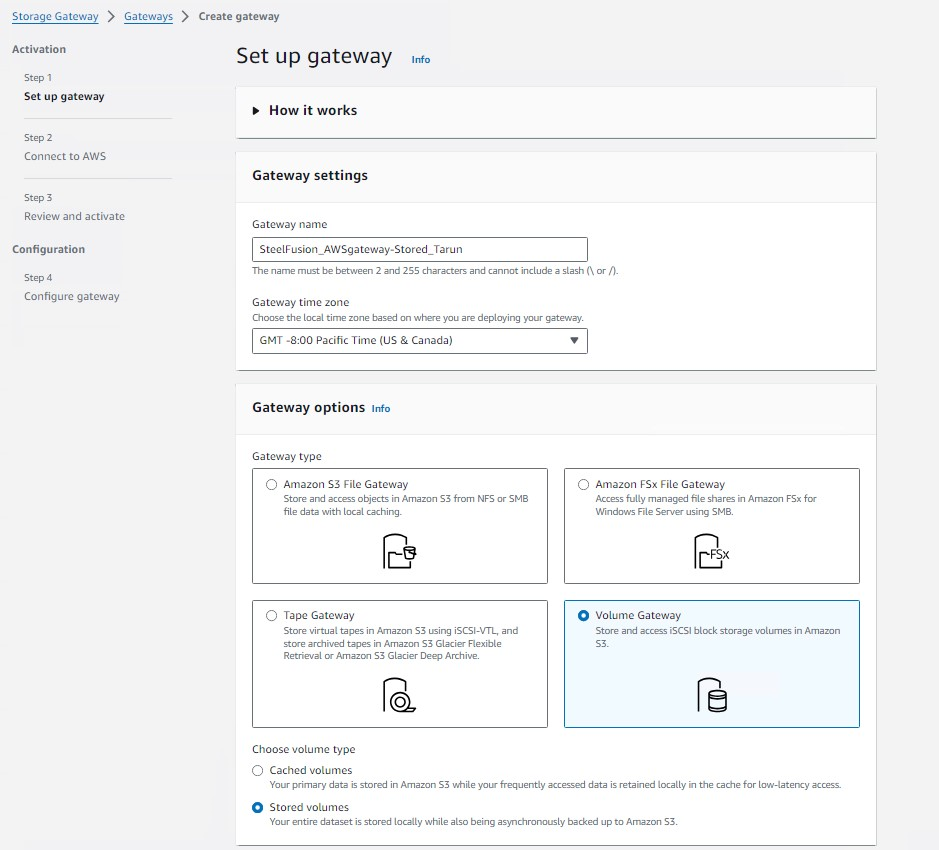Click the 'Gateway settings' heading
Viewport: 939px width, 850px height.
(310, 176)
